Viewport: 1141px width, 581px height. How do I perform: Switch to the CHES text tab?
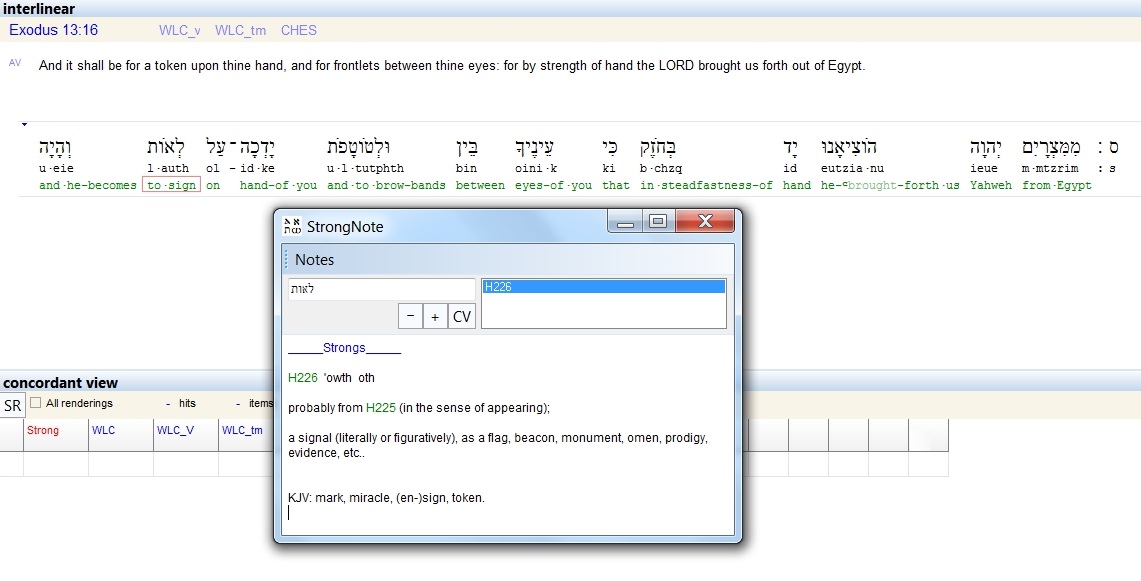[x=298, y=30]
